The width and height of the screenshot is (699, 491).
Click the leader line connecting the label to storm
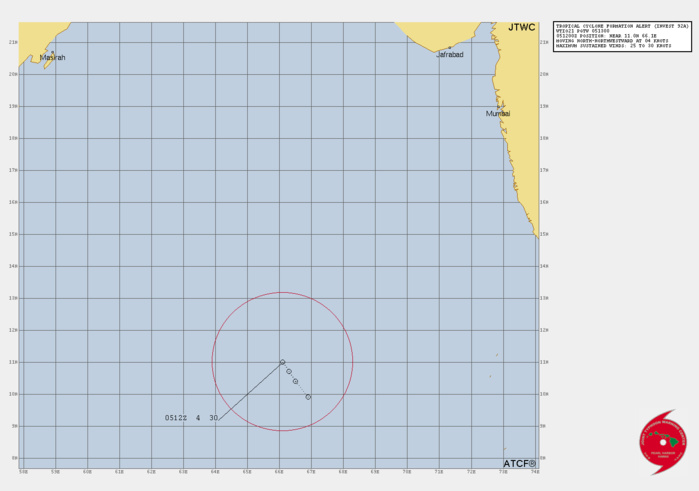(x=250, y=390)
